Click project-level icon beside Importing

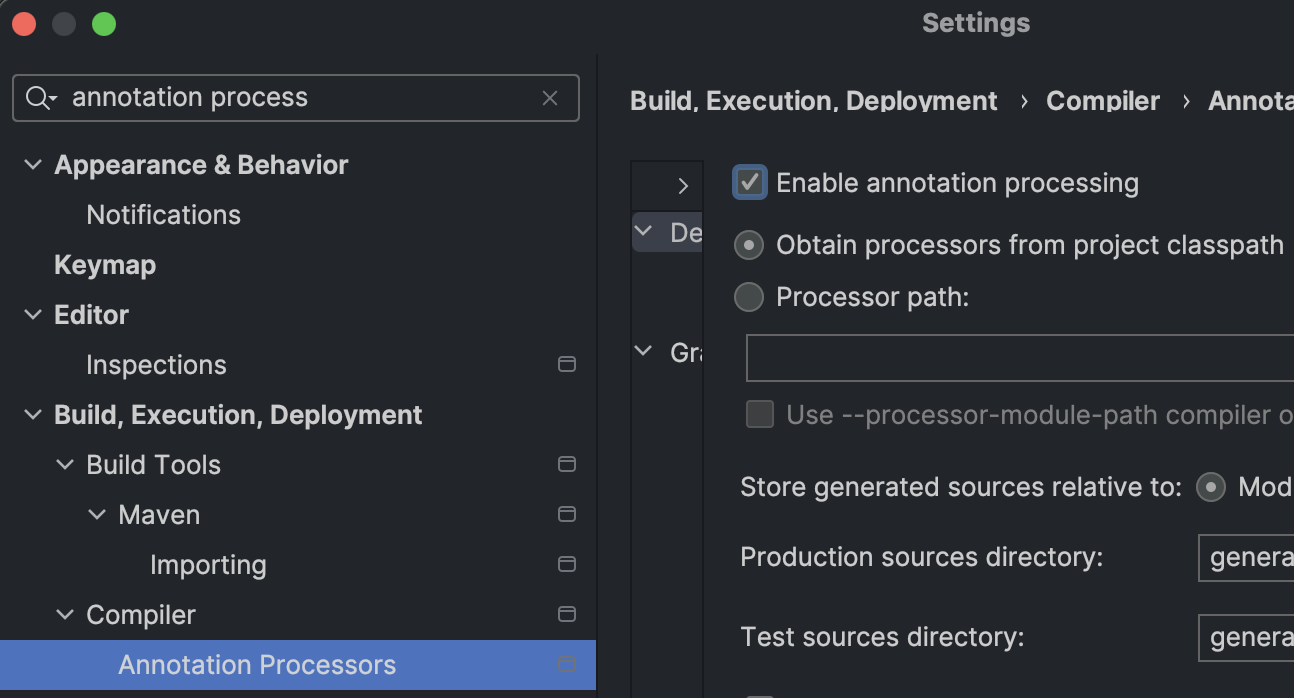pyautogui.click(x=566, y=565)
